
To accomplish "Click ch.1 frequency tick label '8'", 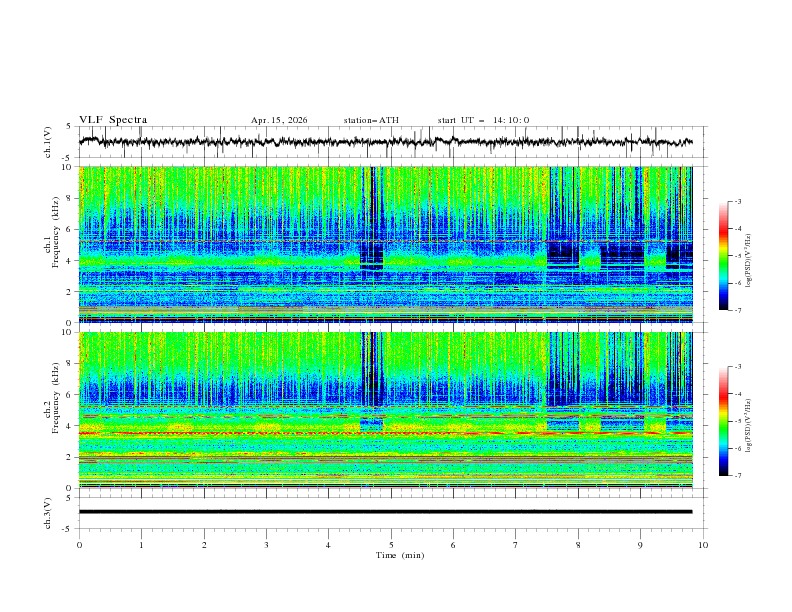I will click(70, 198).
